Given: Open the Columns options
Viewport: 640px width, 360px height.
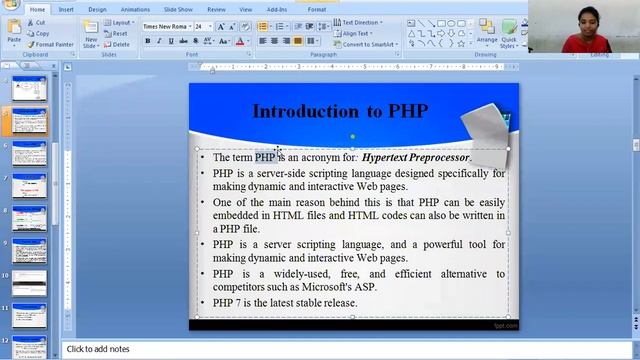Looking at the screenshot, I should pyautogui.click(x=312, y=41).
